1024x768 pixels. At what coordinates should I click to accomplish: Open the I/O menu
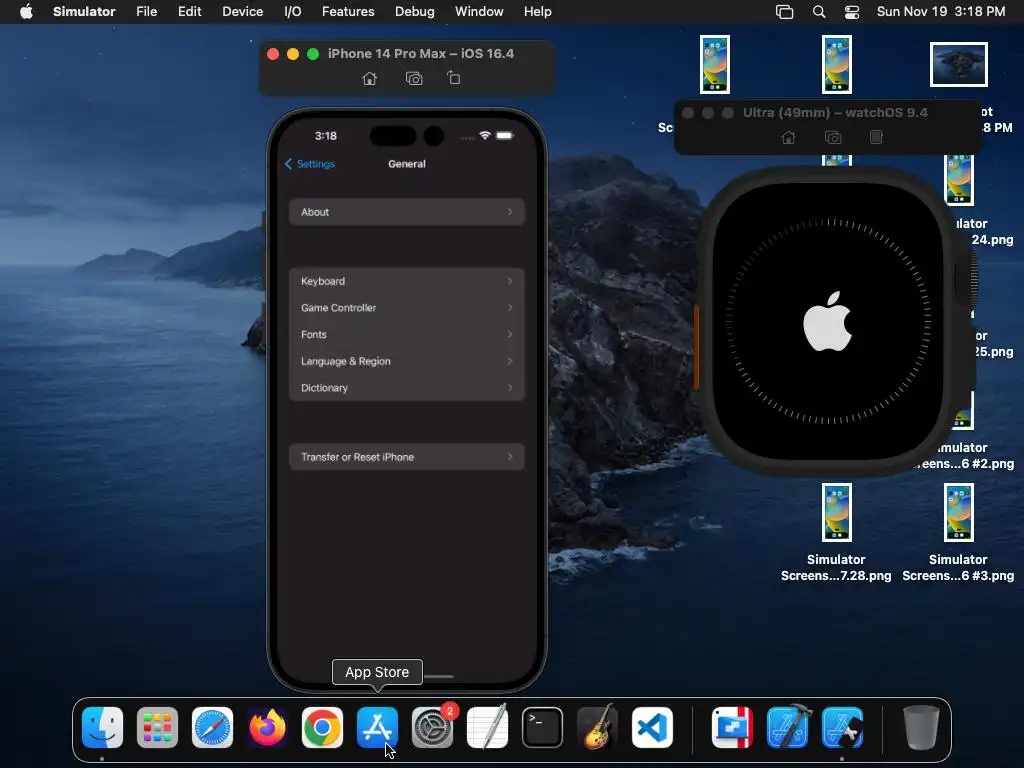[x=293, y=12]
